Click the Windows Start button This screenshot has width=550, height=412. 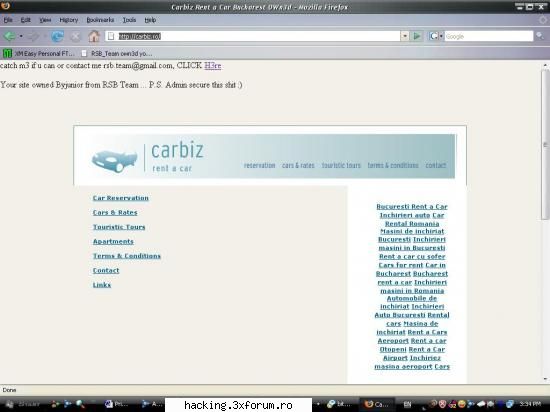point(23,404)
